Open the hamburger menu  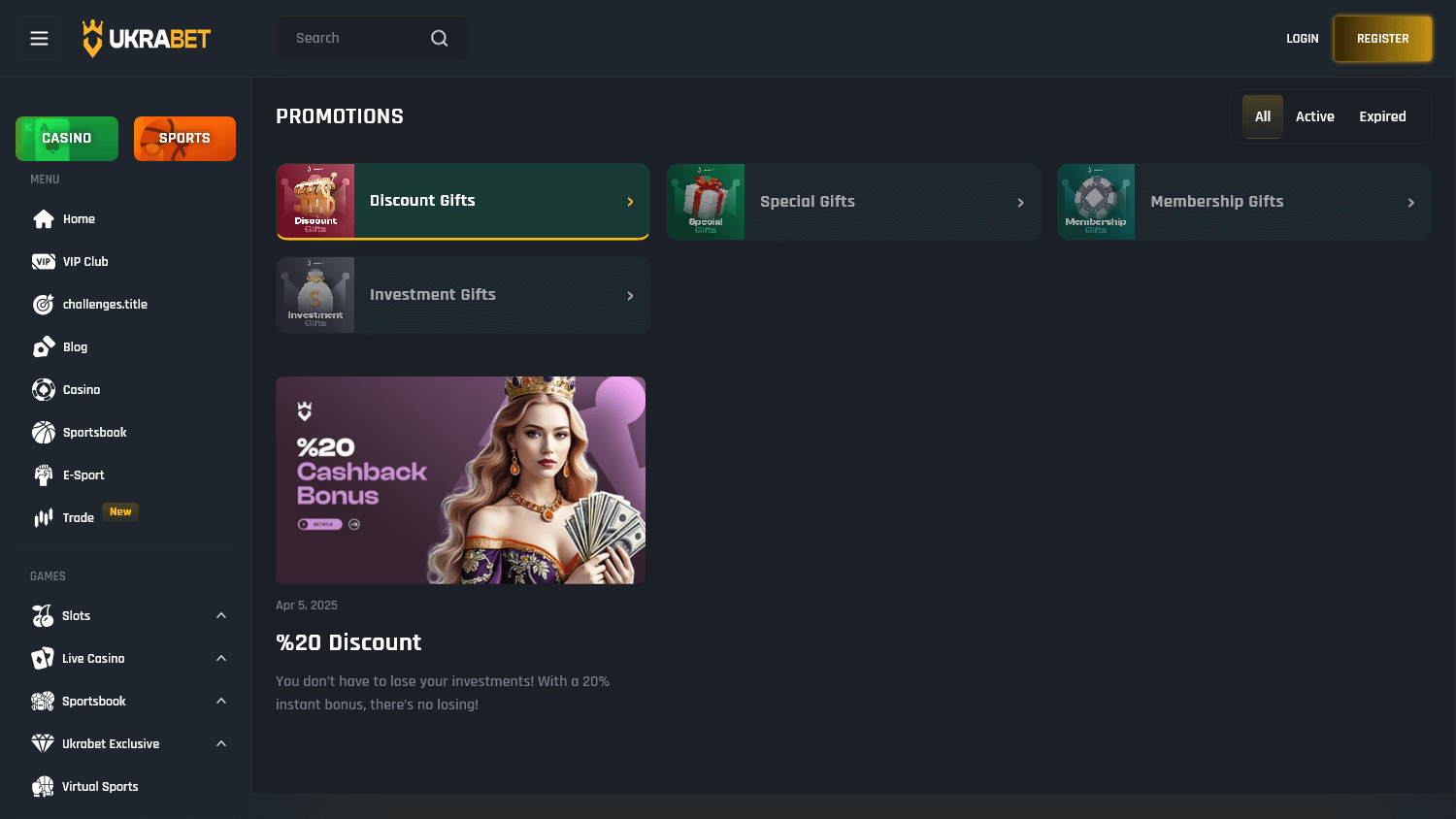pos(38,38)
